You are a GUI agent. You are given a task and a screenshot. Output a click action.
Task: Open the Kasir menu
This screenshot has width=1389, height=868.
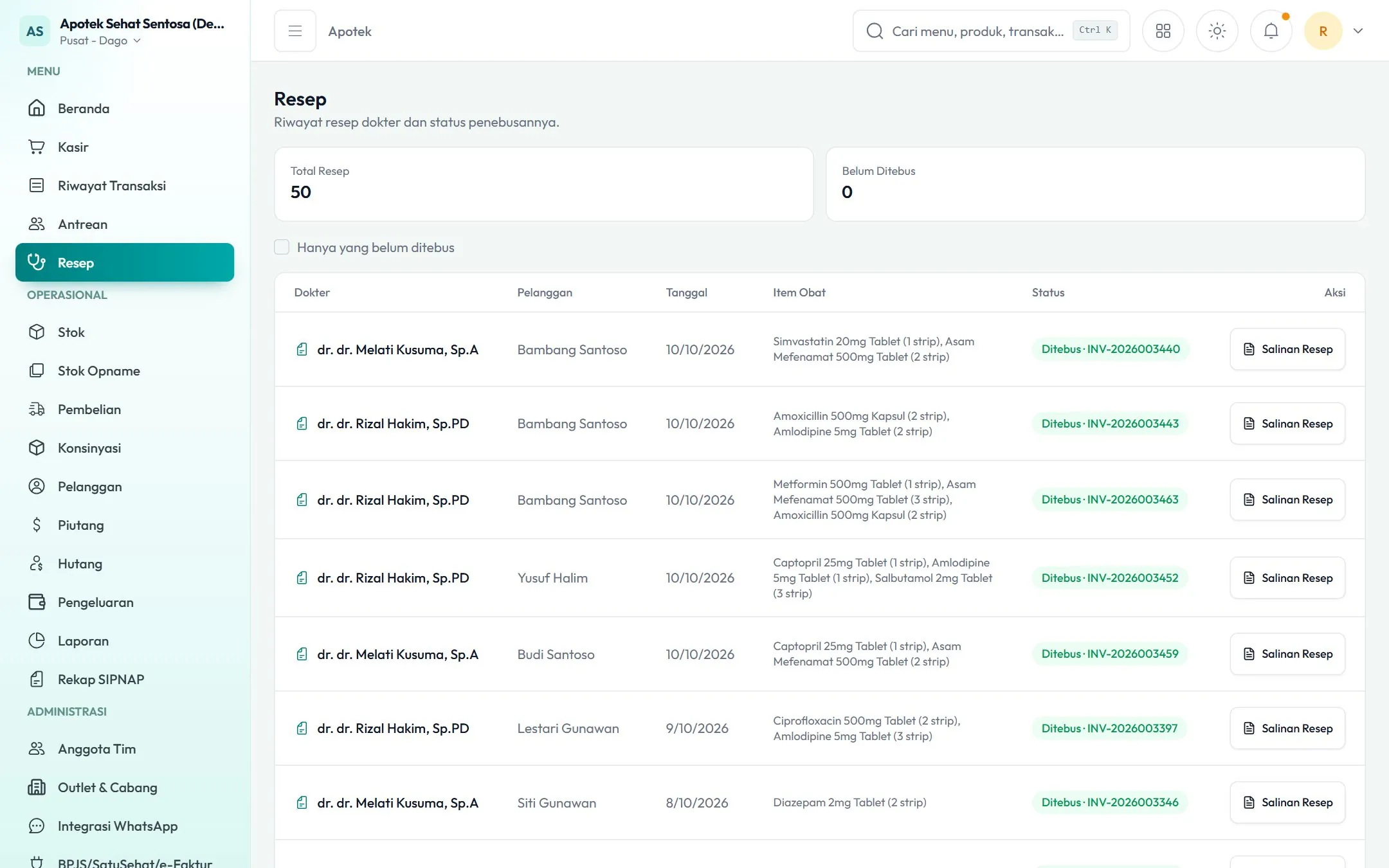click(x=125, y=147)
